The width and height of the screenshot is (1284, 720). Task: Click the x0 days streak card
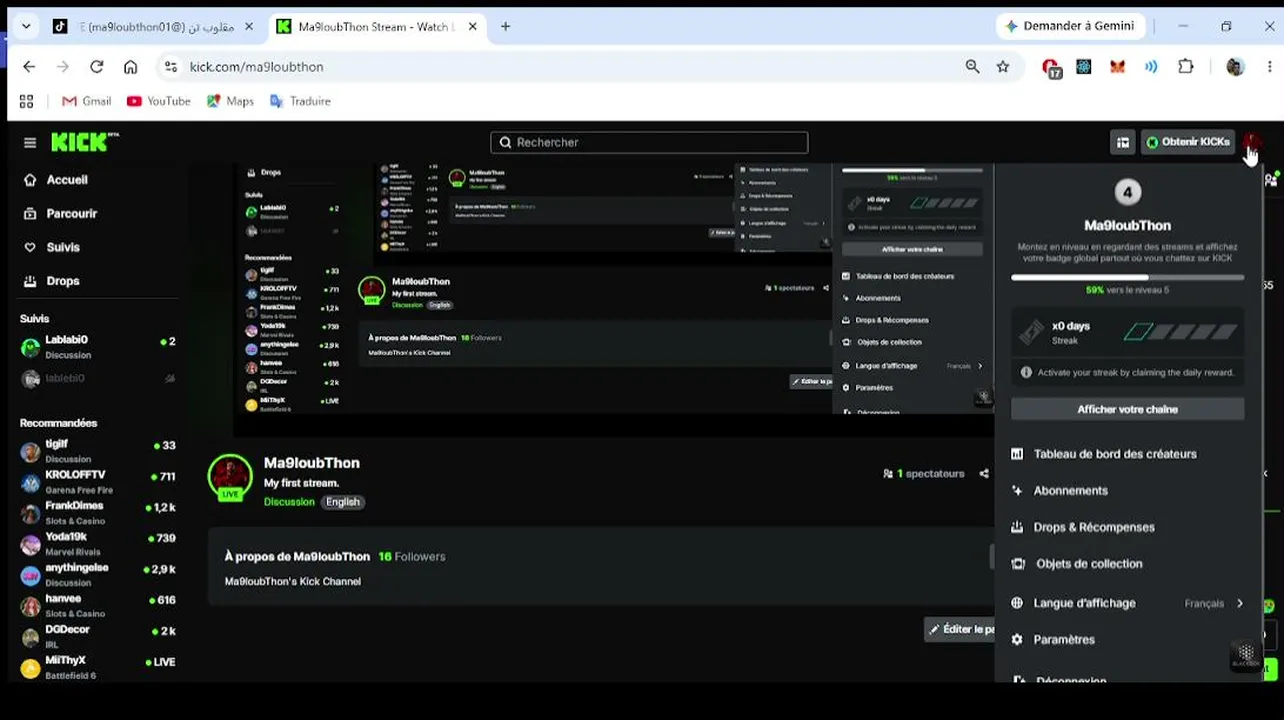pyautogui.click(x=1127, y=333)
